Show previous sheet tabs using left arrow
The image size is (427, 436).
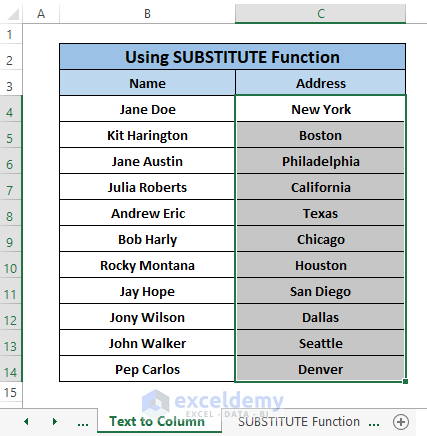(x=26, y=422)
